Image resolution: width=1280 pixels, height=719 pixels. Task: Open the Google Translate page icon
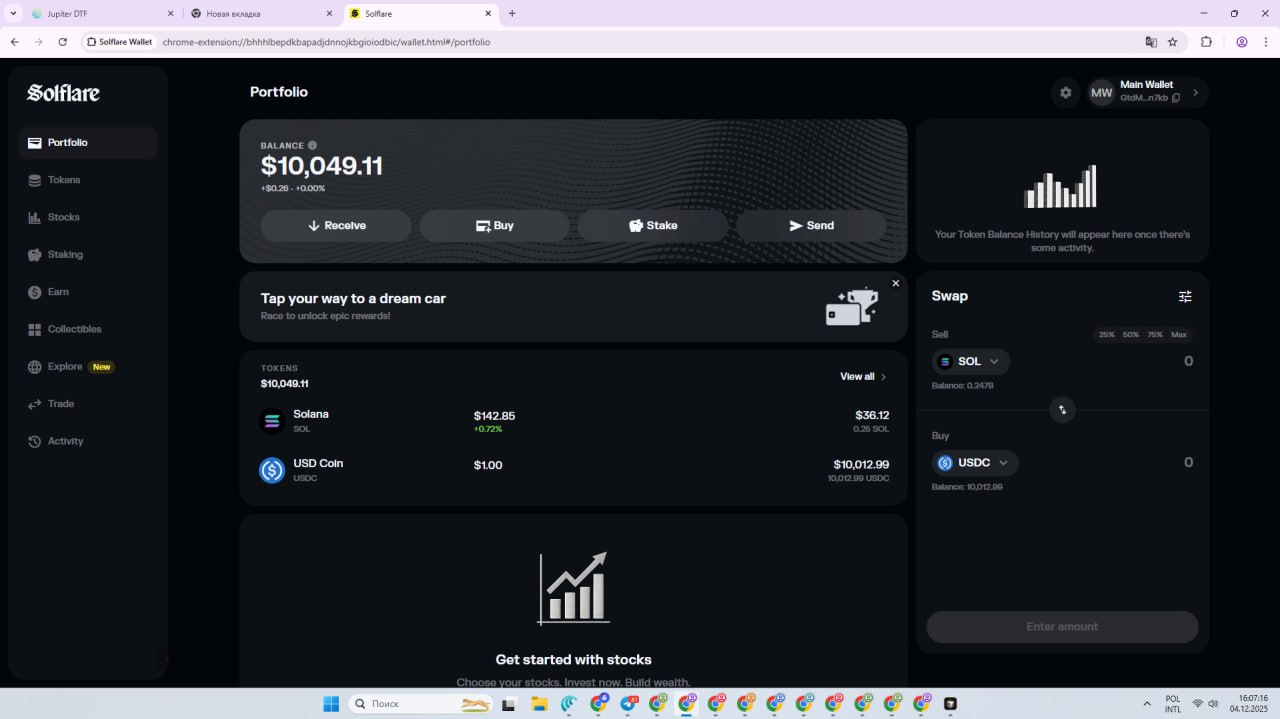tap(1151, 42)
